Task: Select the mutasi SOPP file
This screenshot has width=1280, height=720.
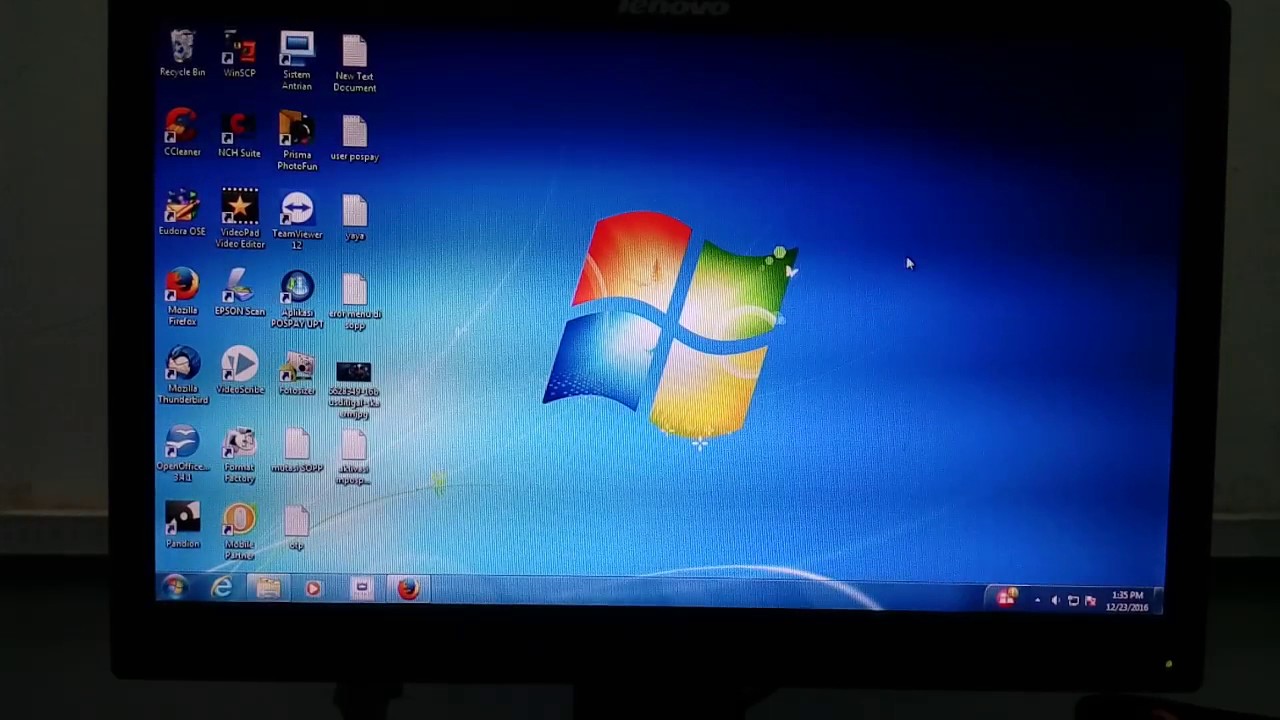Action: pyautogui.click(x=297, y=450)
